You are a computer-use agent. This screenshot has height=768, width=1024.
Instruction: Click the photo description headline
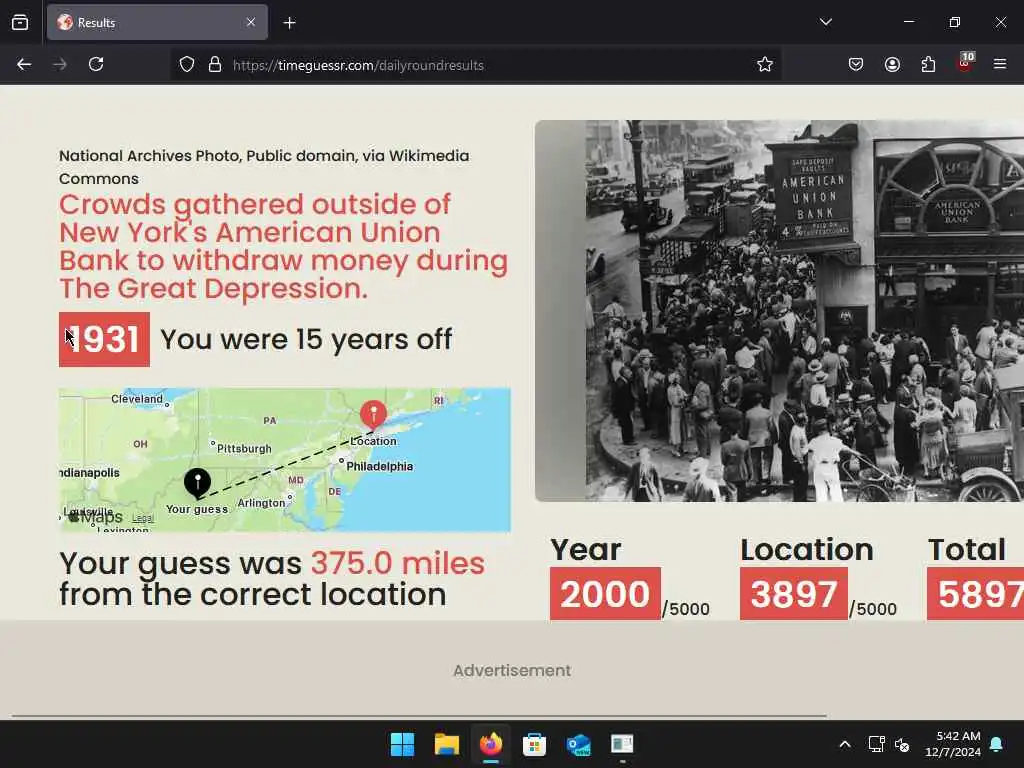(283, 246)
